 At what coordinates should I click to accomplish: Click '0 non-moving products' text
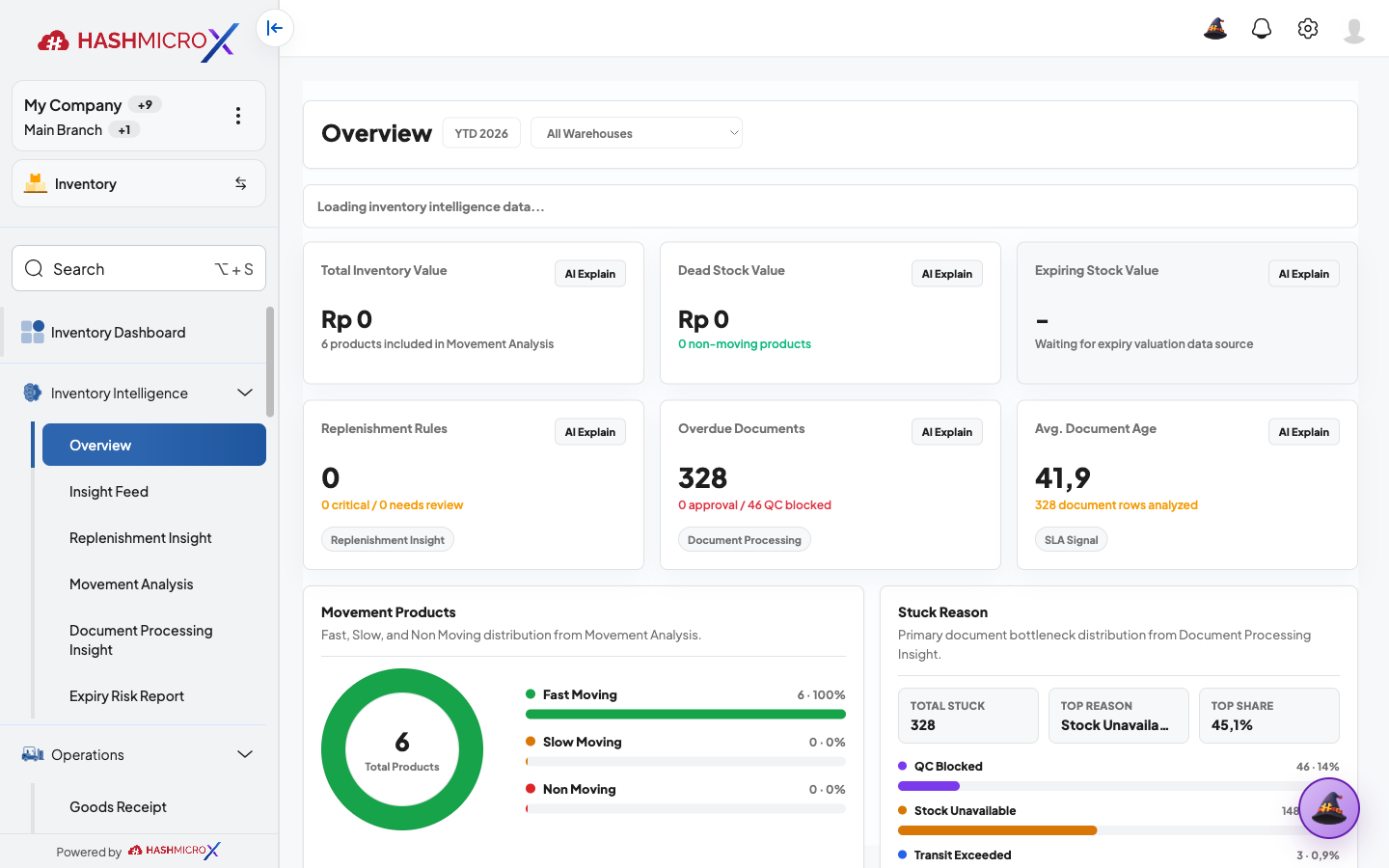point(745,344)
